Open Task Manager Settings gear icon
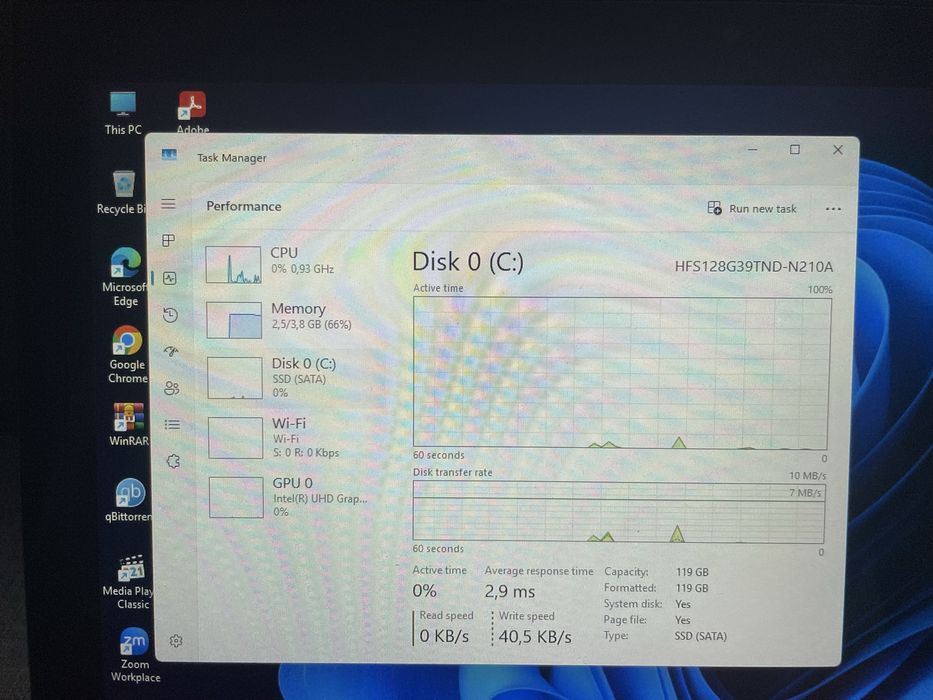 [176, 641]
